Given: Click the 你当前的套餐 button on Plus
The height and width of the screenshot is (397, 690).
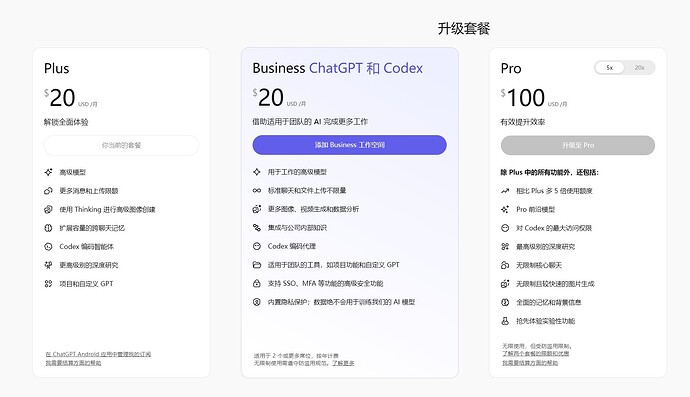Looking at the screenshot, I should tap(121, 145).
